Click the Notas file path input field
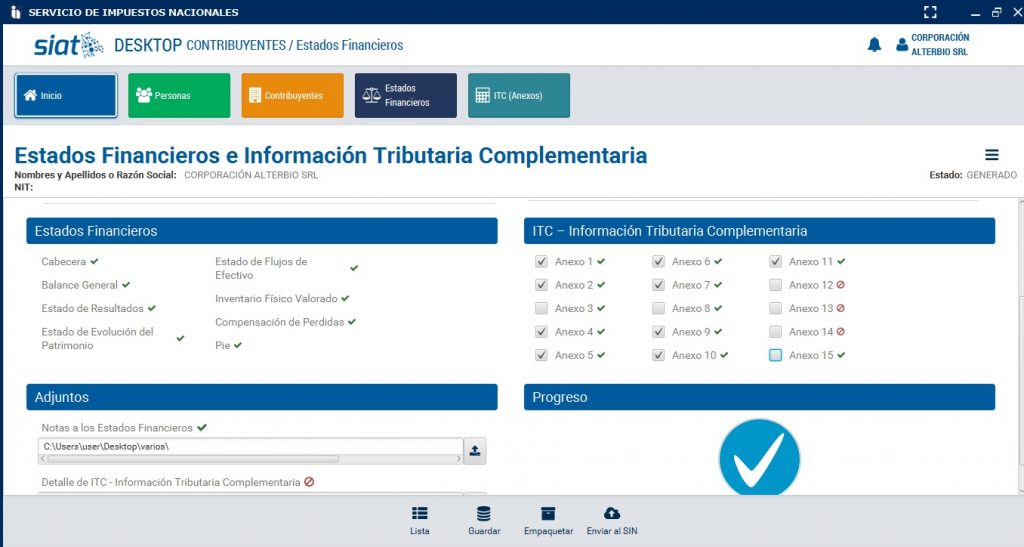The height and width of the screenshot is (547, 1024). (x=250, y=446)
